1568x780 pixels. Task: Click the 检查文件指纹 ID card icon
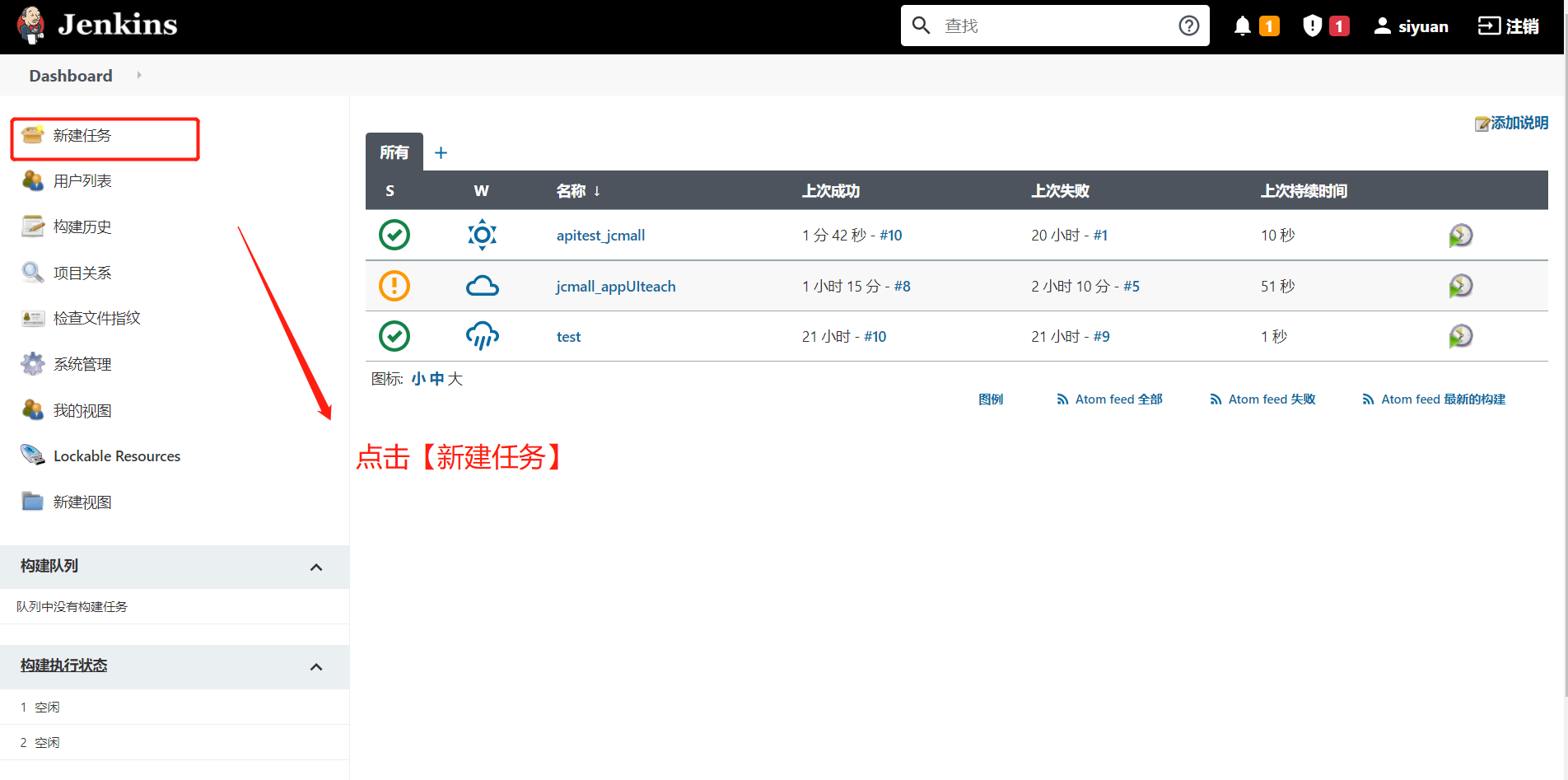click(33, 318)
